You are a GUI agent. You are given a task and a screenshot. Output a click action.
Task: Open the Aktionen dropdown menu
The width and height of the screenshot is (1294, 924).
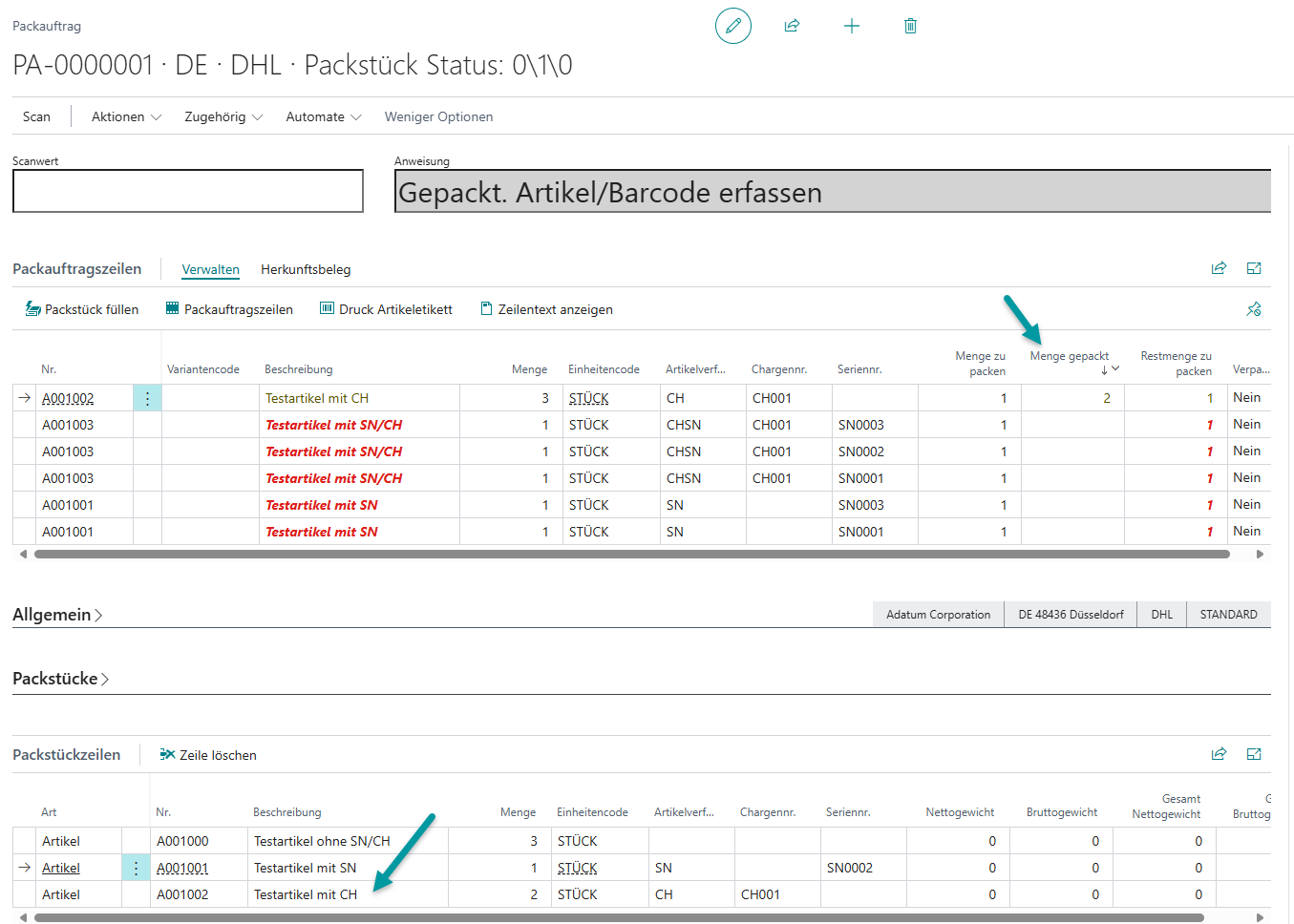(126, 116)
